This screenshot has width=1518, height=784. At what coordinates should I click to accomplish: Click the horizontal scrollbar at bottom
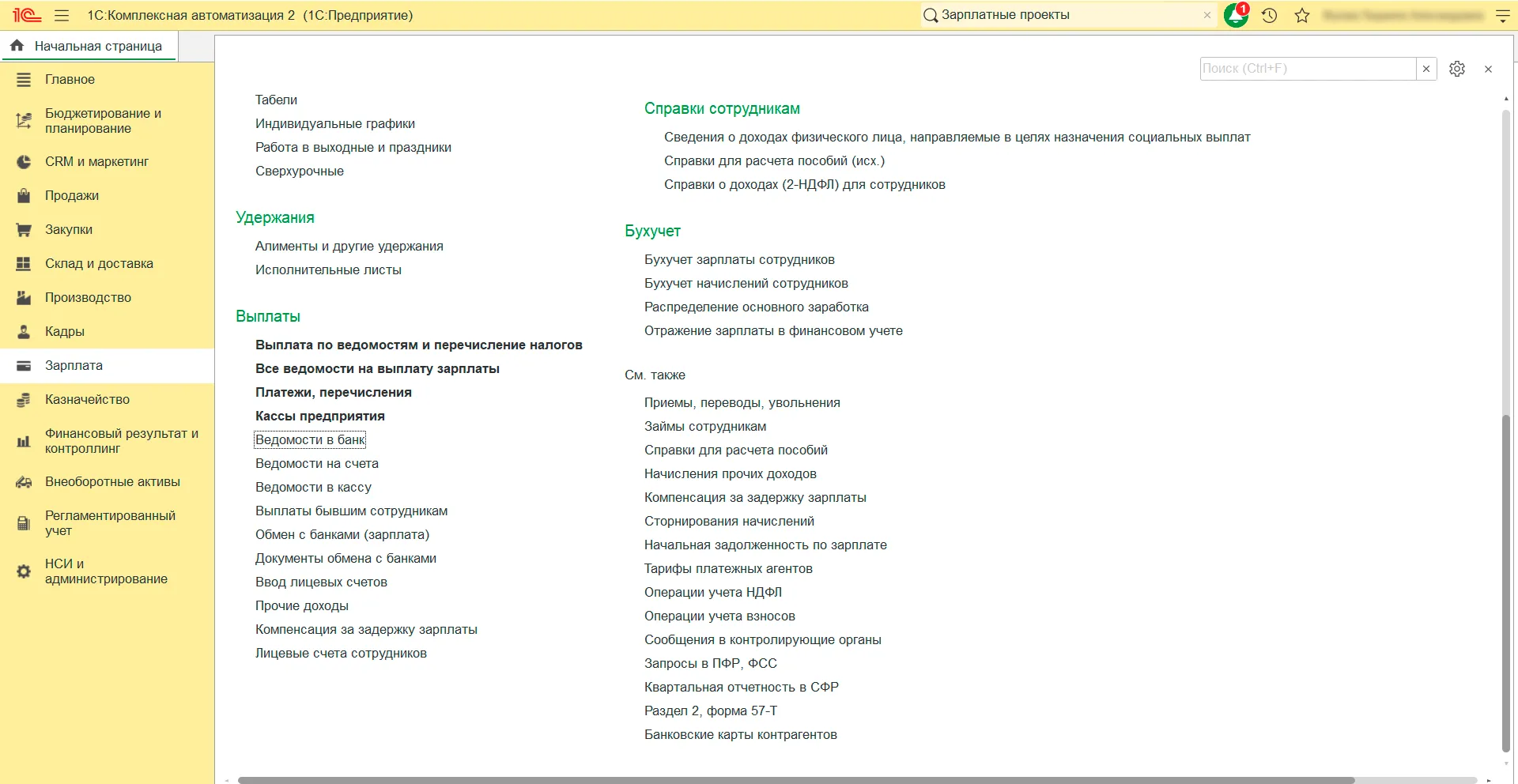click(x=791, y=780)
